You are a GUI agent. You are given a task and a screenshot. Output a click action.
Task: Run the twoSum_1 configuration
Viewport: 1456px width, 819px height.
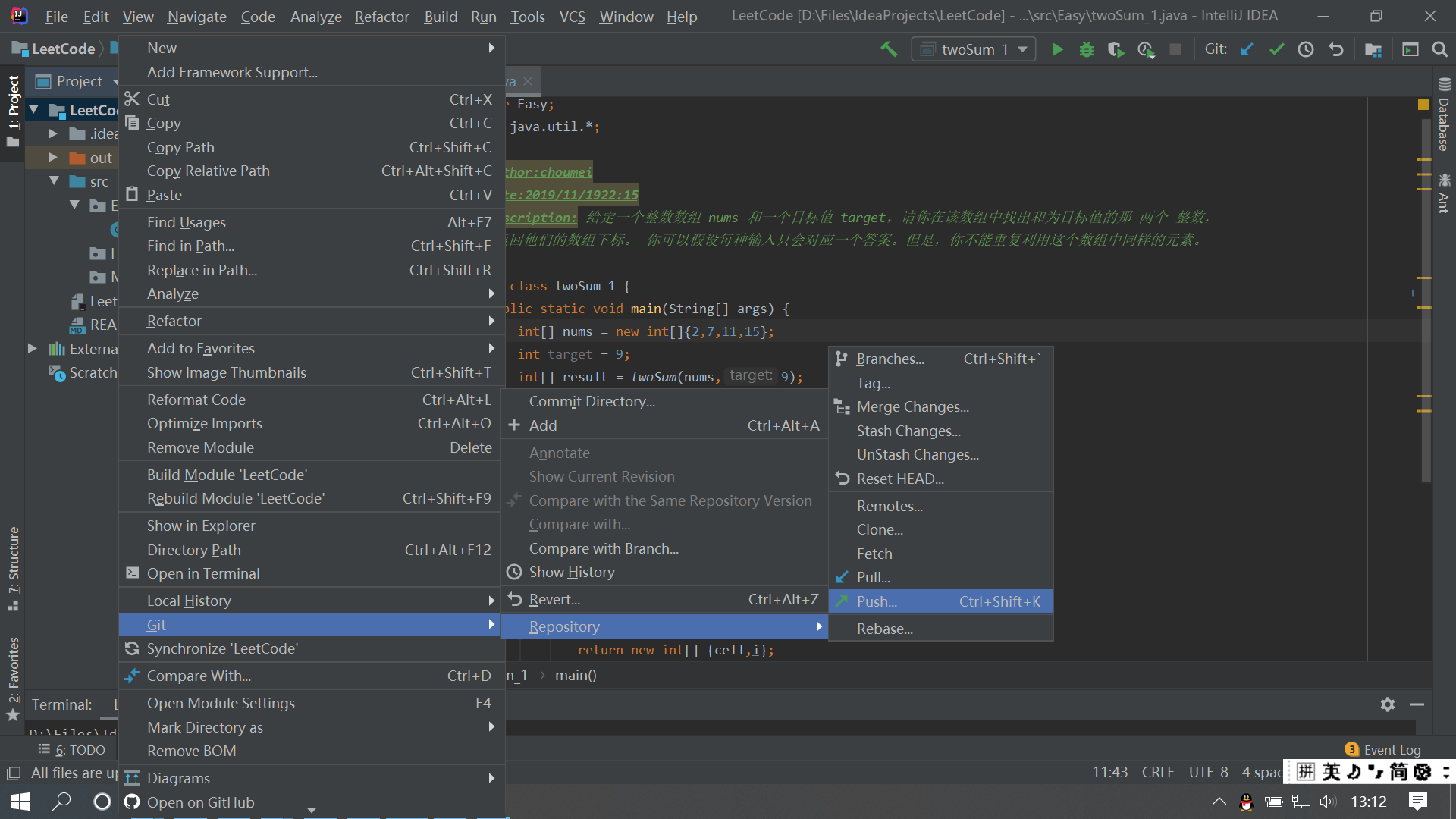pyautogui.click(x=1057, y=49)
